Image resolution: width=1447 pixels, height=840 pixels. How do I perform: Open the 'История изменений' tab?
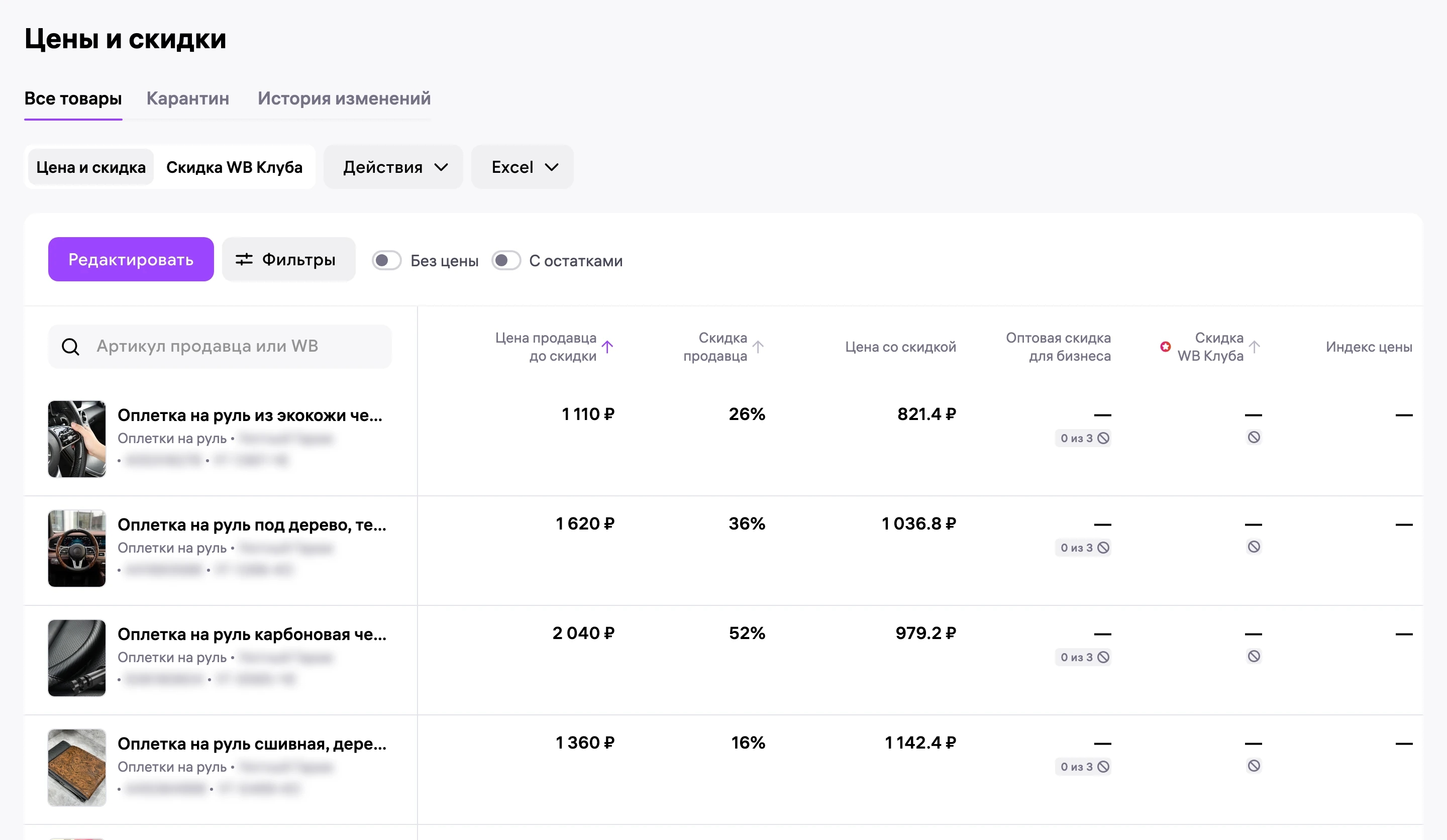344,98
